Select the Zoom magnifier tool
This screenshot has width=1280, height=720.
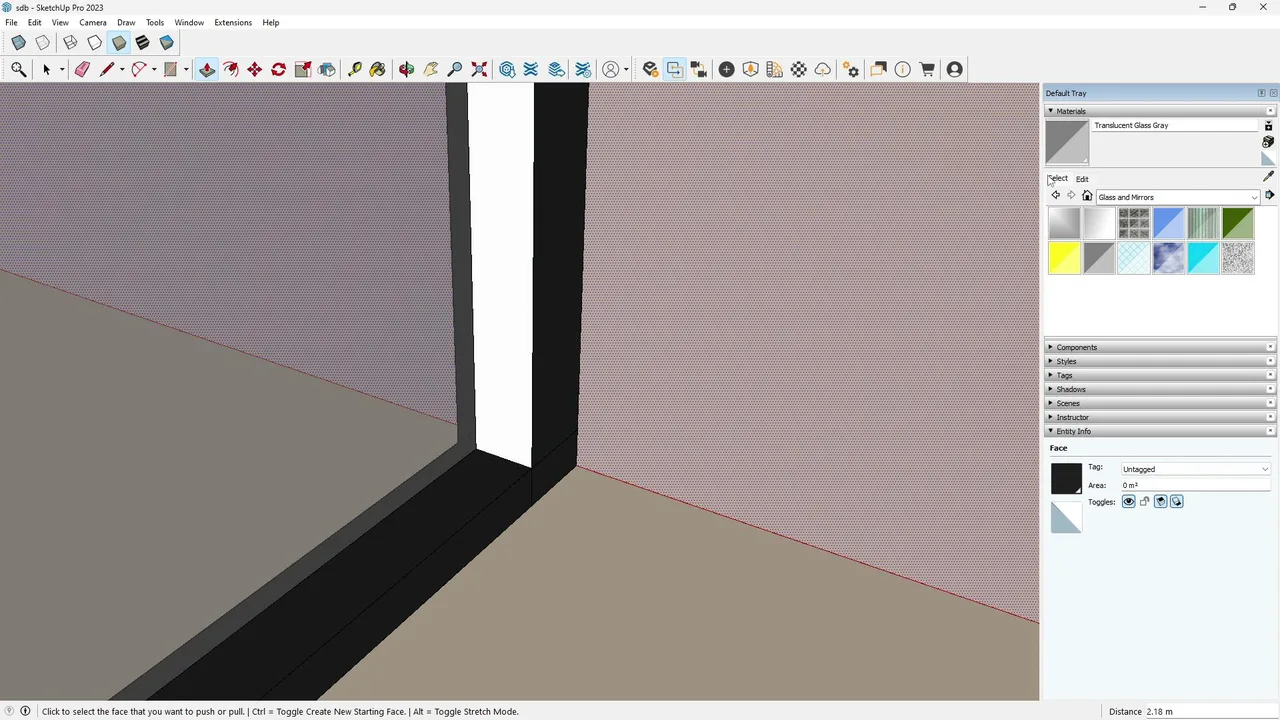coord(455,69)
